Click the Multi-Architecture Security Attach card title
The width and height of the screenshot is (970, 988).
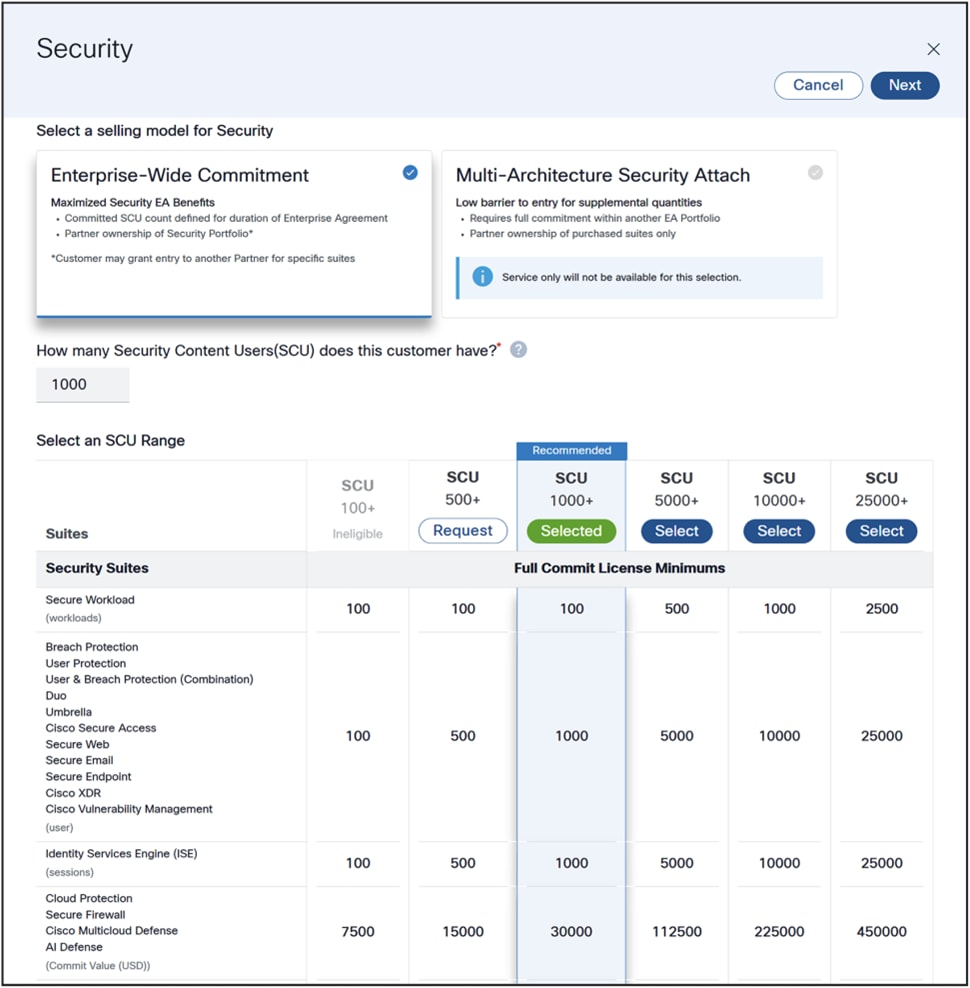[x=603, y=175]
